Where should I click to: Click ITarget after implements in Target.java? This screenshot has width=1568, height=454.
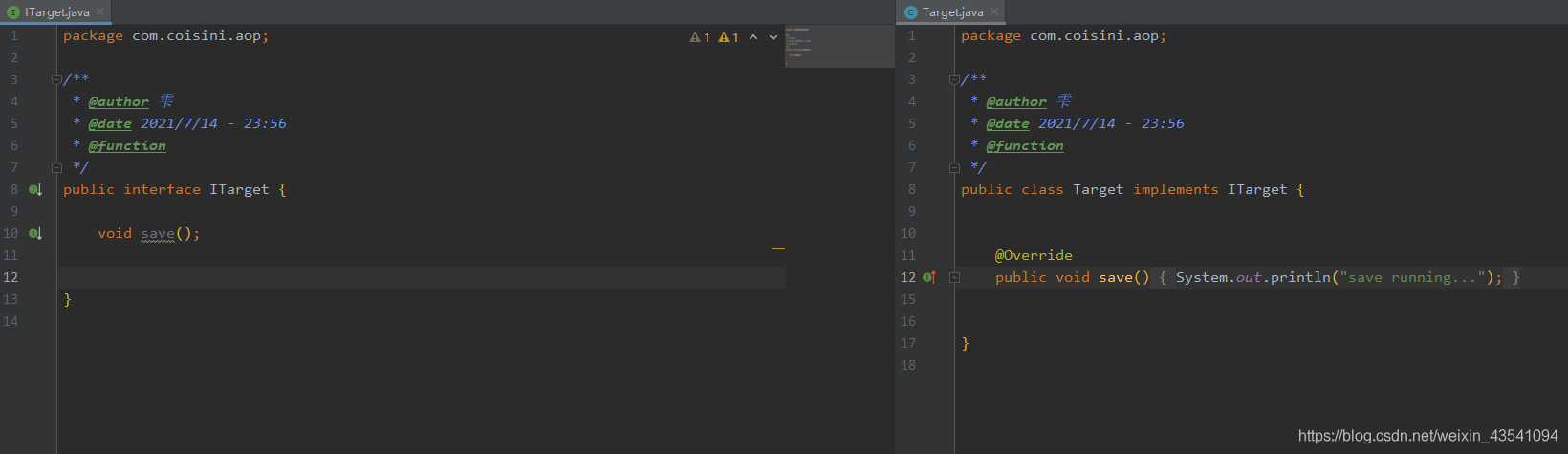coord(1257,190)
